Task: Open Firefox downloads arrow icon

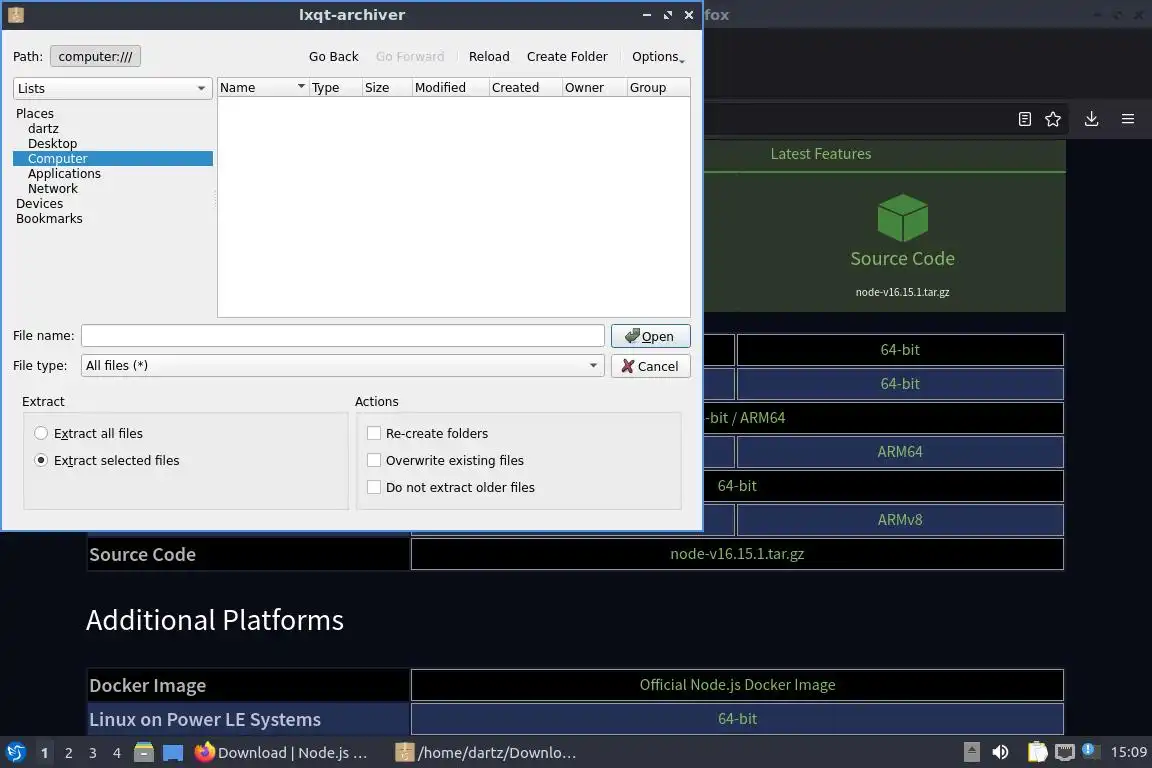Action: [x=1092, y=119]
